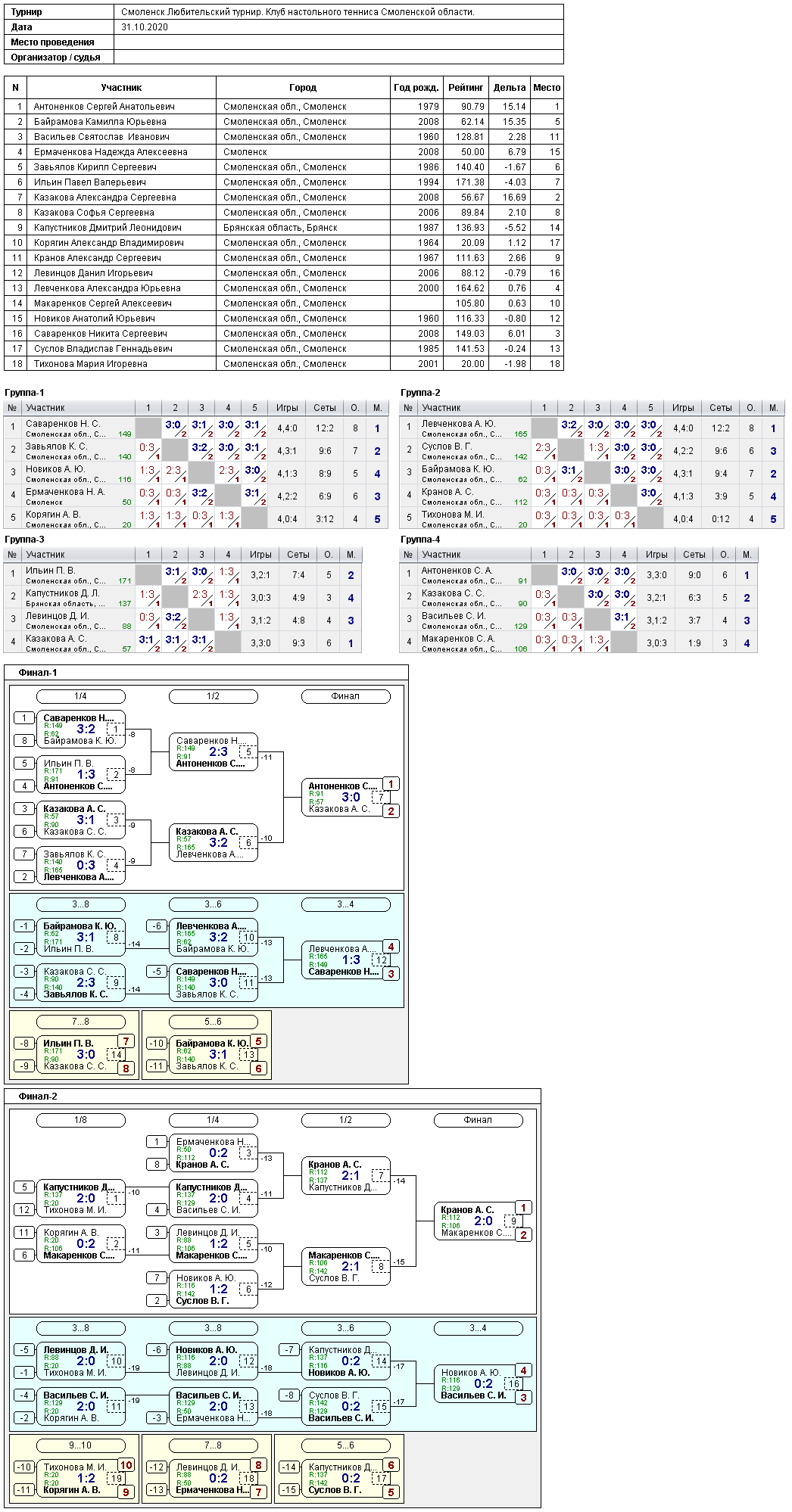Click player Капустников Дмитрий Леонидович in participants list
Viewport: 792px width, 1512px height.
[x=108, y=228]
